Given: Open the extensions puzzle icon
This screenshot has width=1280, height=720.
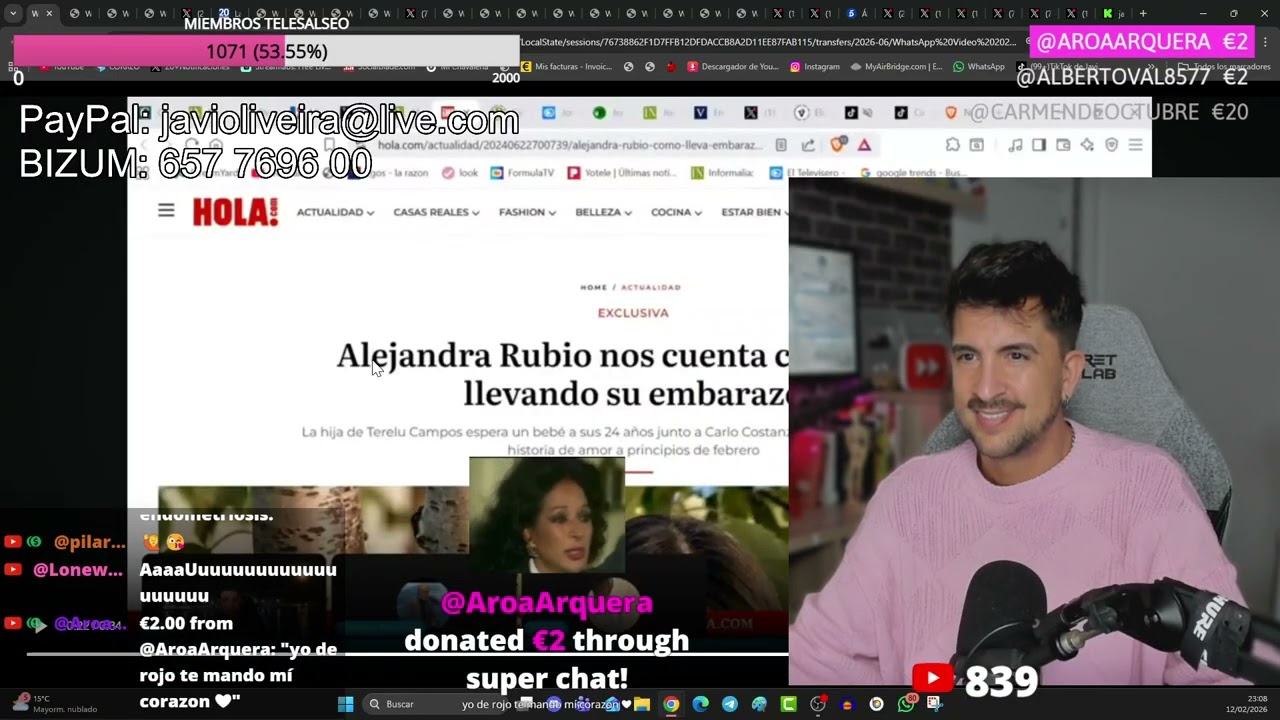Looking at the screenshot, I should (x=952, y=145).
